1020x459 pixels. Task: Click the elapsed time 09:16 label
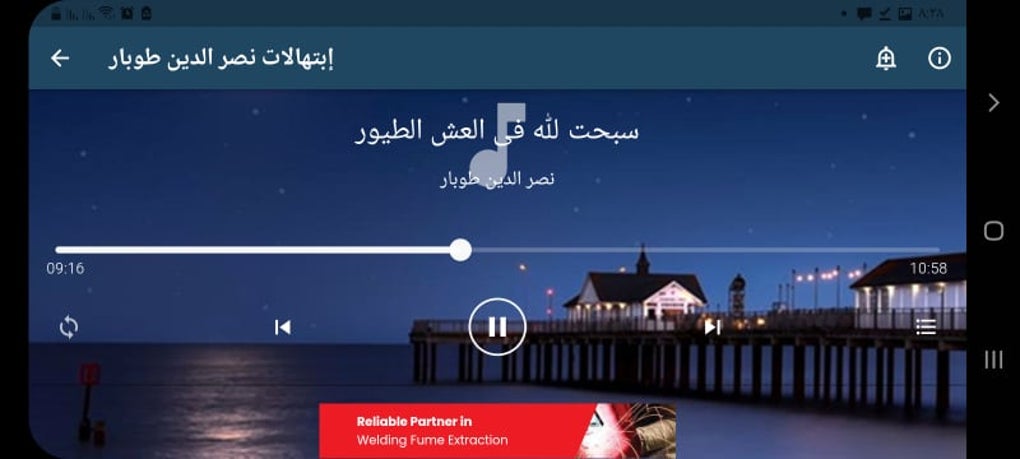coord(65,269)
